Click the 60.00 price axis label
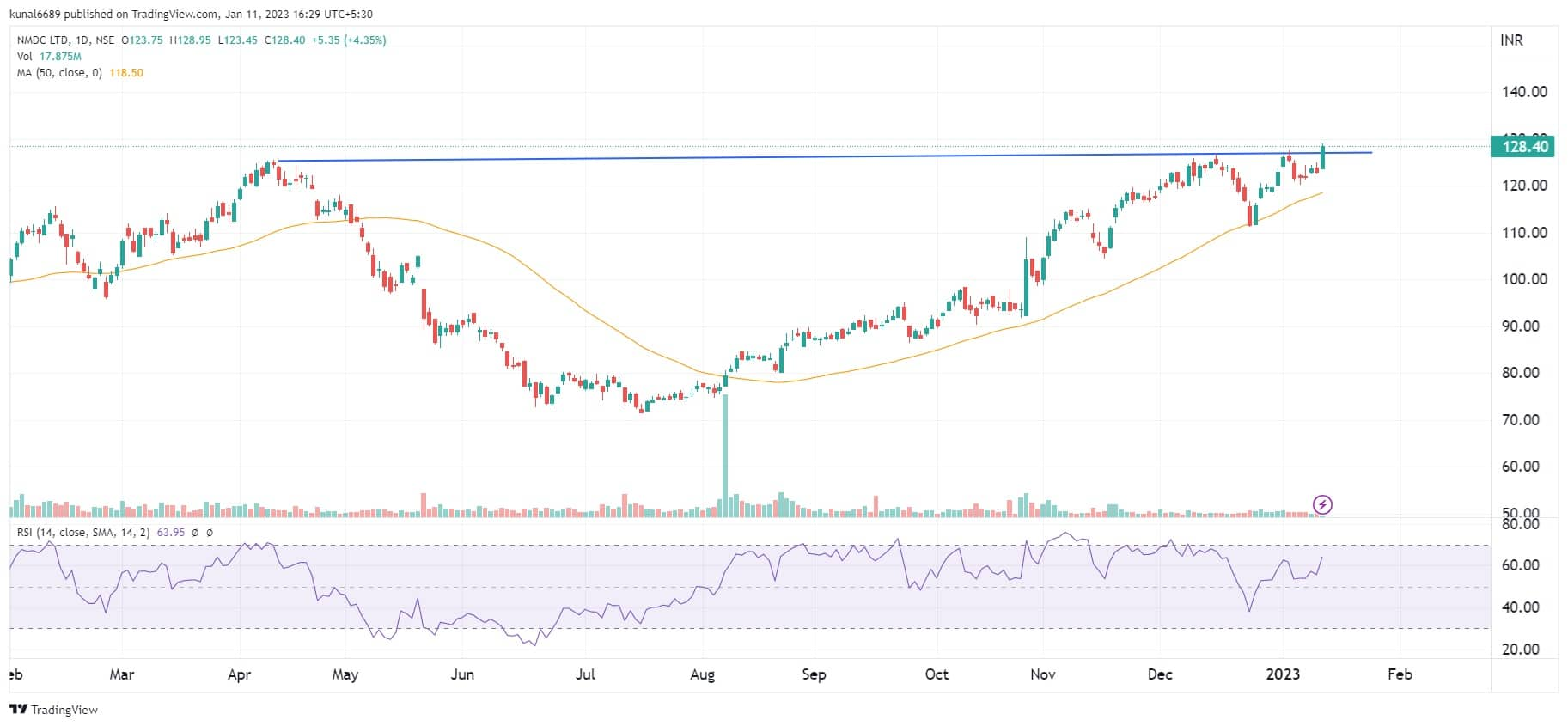Screen dimensions: 1568x726 1521,467
